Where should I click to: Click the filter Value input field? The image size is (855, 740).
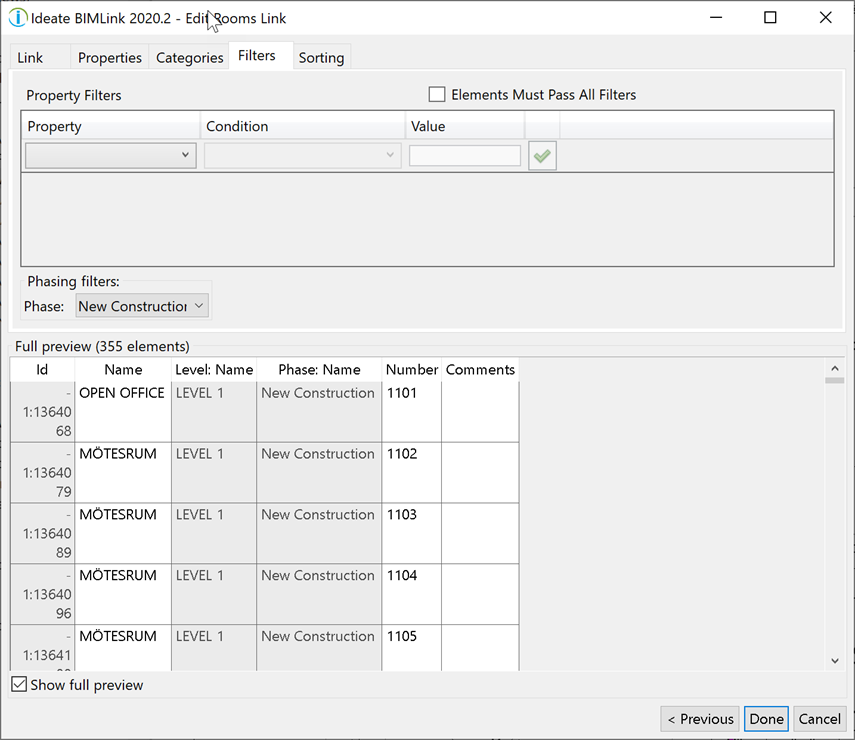(465, 155)
